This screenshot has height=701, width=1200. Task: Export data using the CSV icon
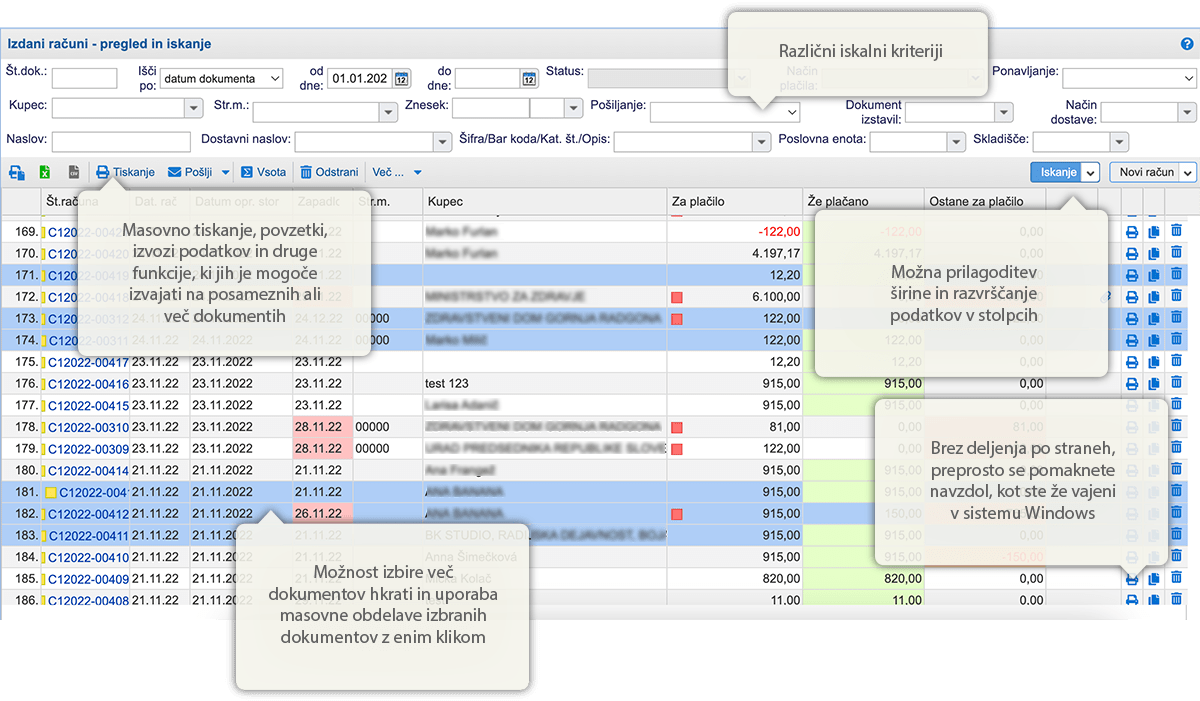click(x=75, y=171)
